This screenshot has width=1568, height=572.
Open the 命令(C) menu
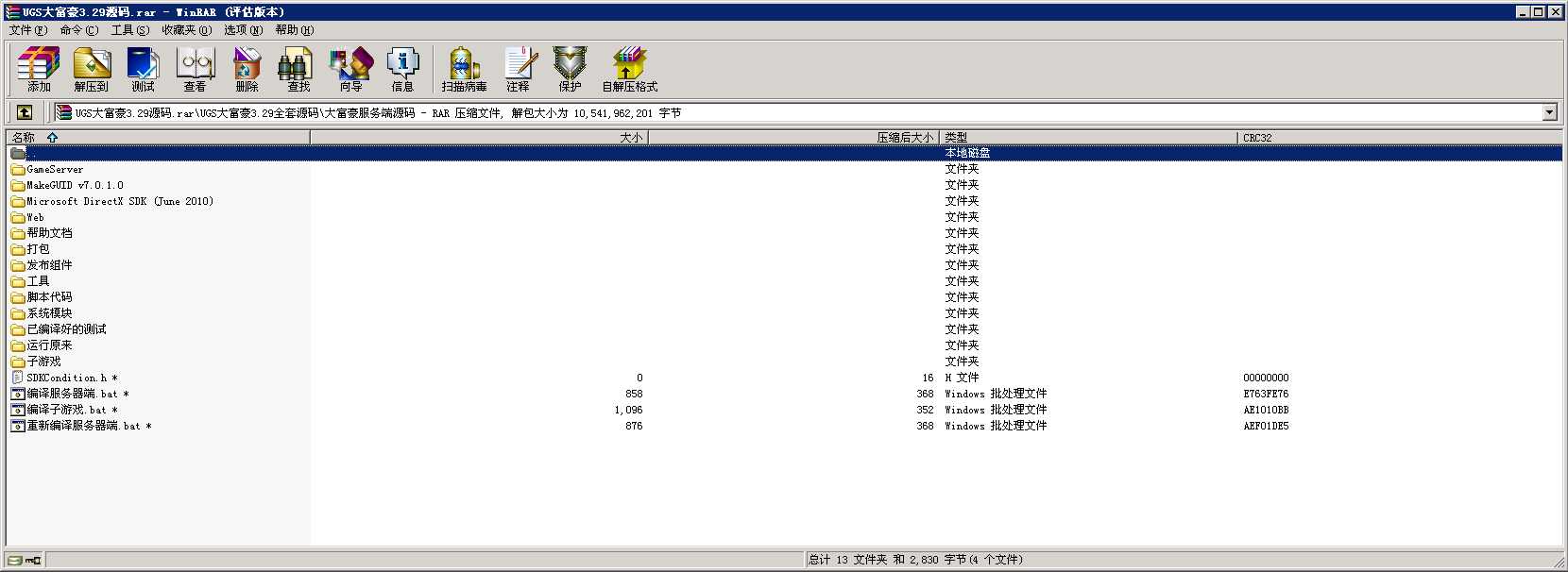(79, 30)
